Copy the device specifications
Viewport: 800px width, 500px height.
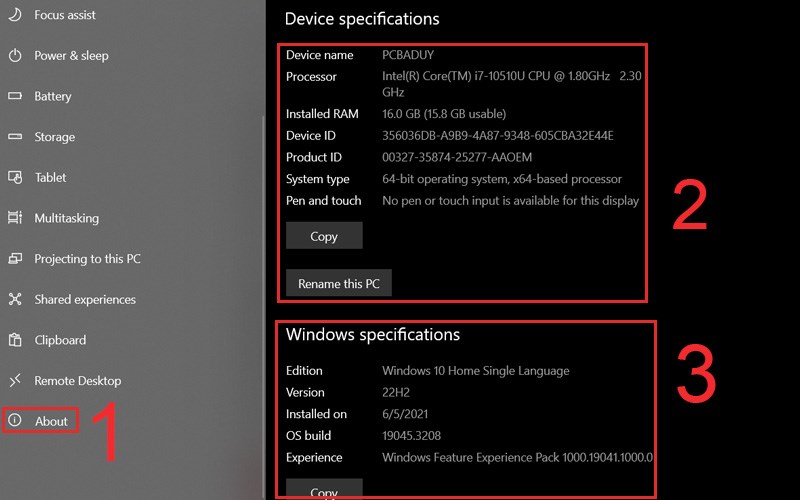pyautogui.click(x=324, y=236)
